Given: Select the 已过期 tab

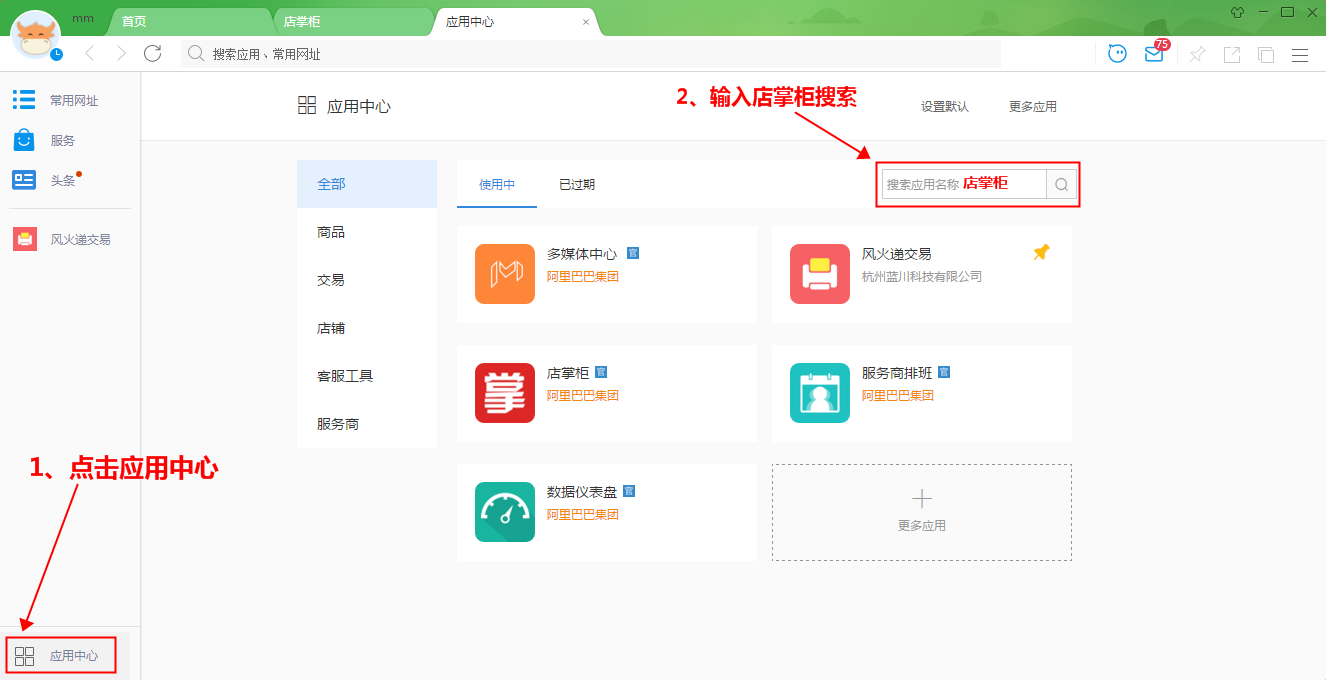Looking at the screenshot, I should [x=577, y=184].
